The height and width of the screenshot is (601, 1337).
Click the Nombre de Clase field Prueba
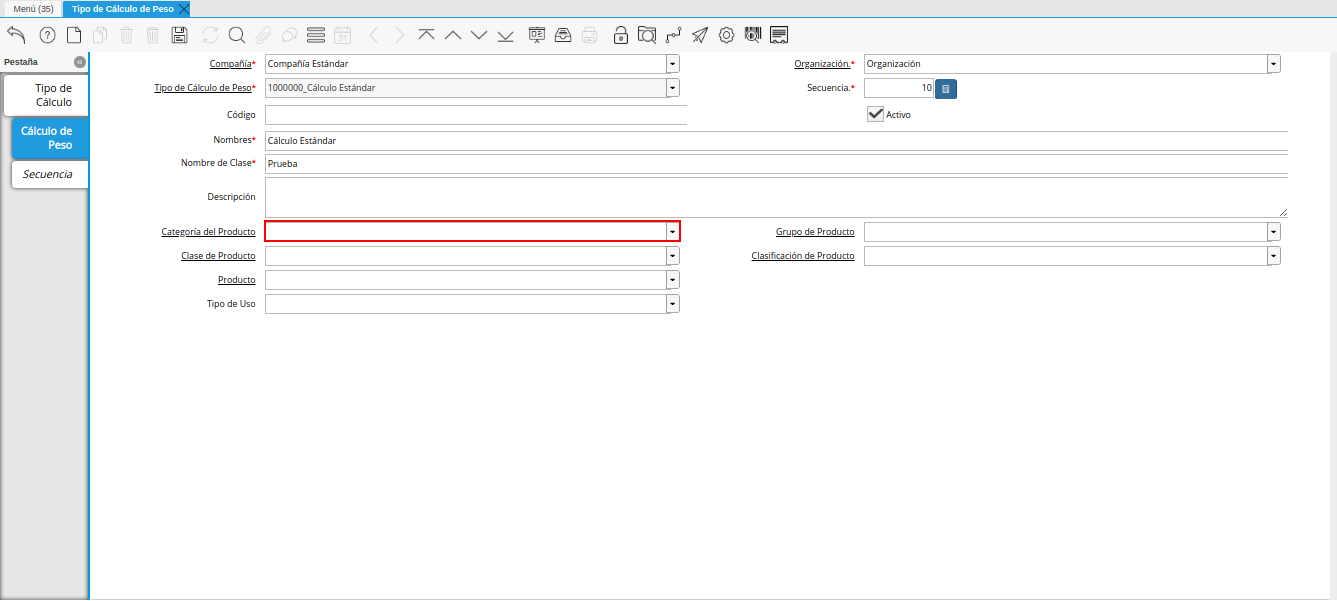click(776, 164)
